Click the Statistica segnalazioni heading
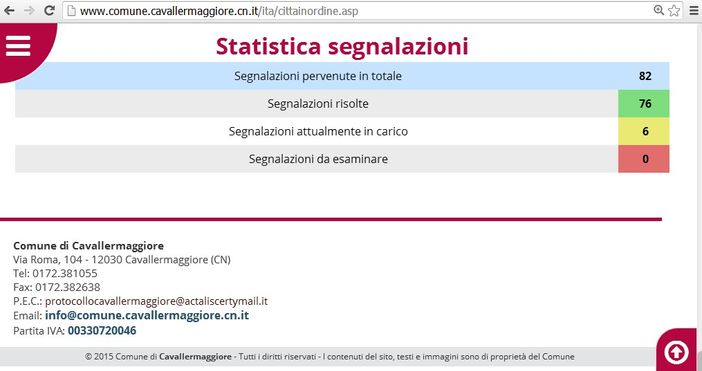 pyautogui.click(x=342, y=47)
